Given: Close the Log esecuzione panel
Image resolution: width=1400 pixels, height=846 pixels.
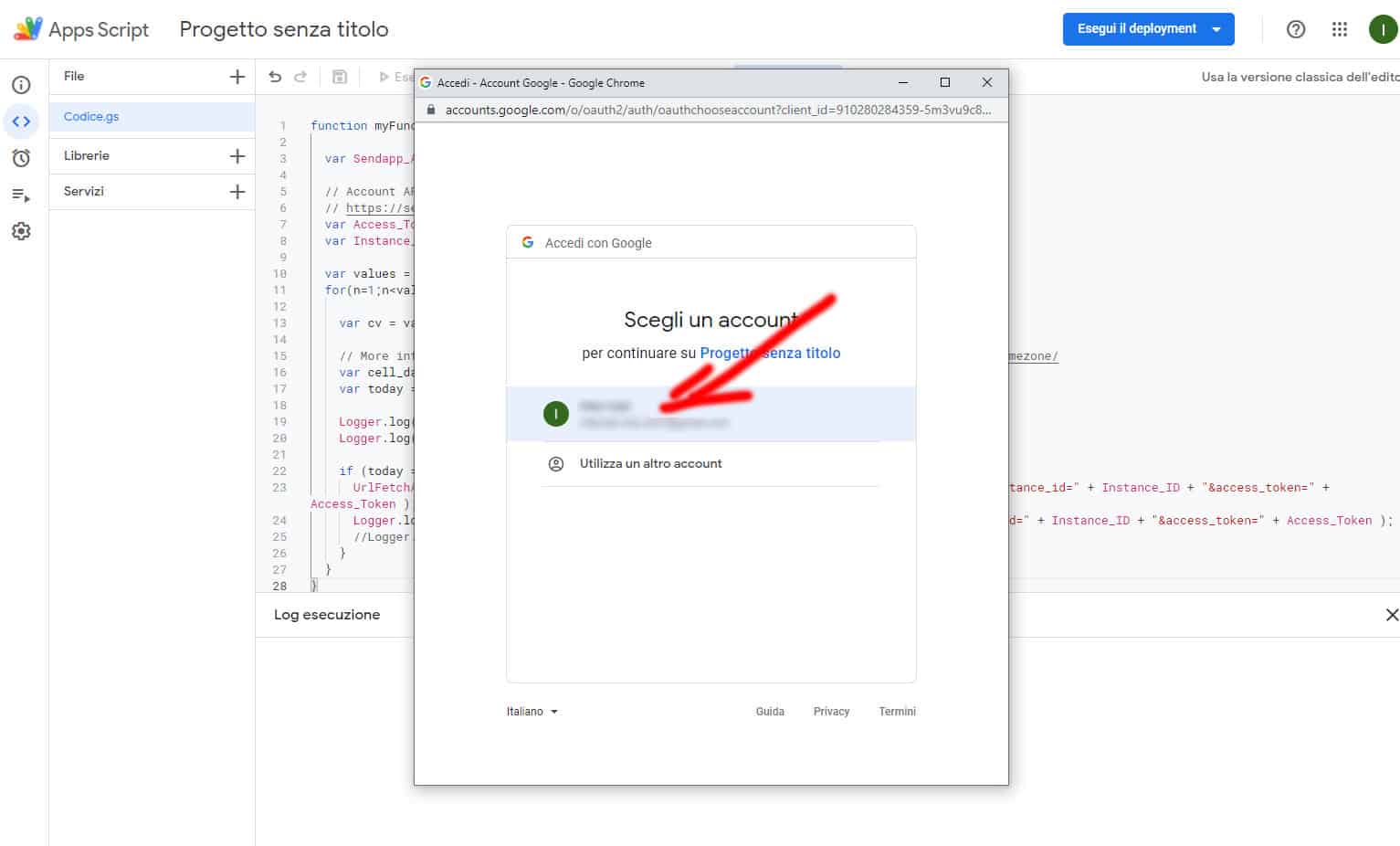Looking at the screenshot, I should click(x=1391, y=615).
